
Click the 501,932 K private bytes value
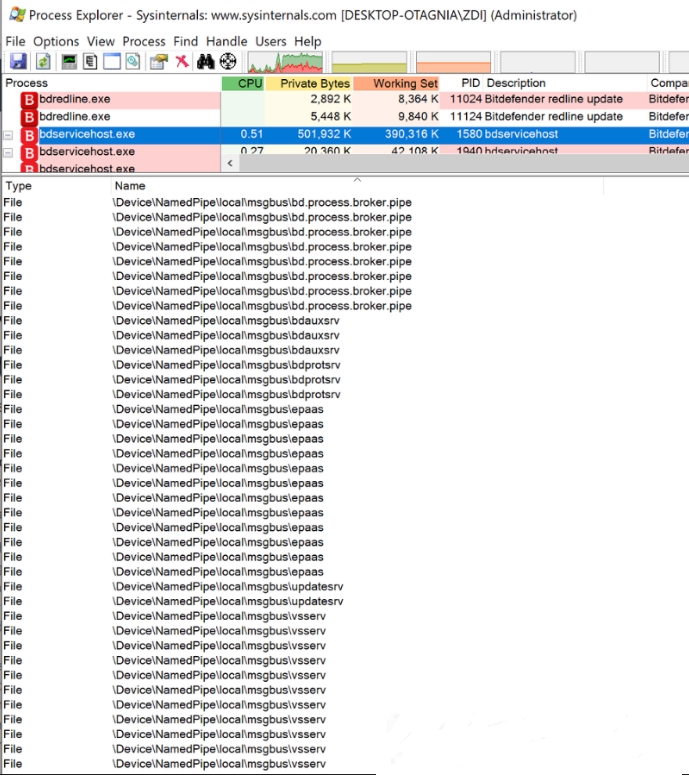click(x=324, y=134)
